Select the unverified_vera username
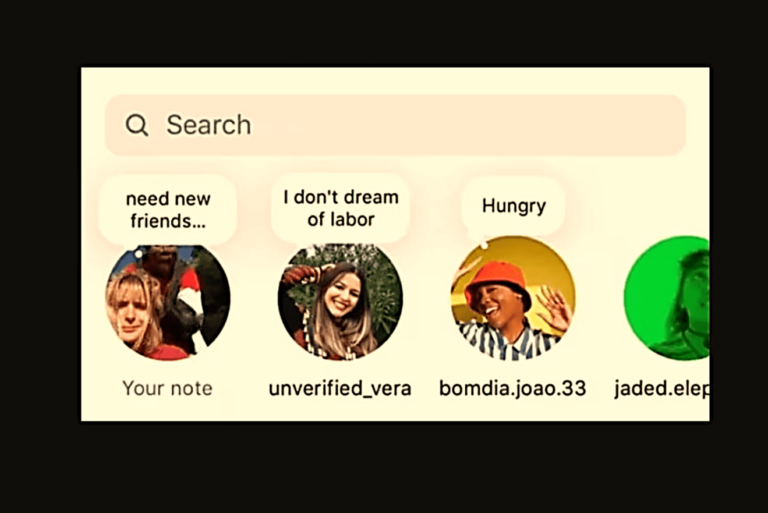 (340, 388)
